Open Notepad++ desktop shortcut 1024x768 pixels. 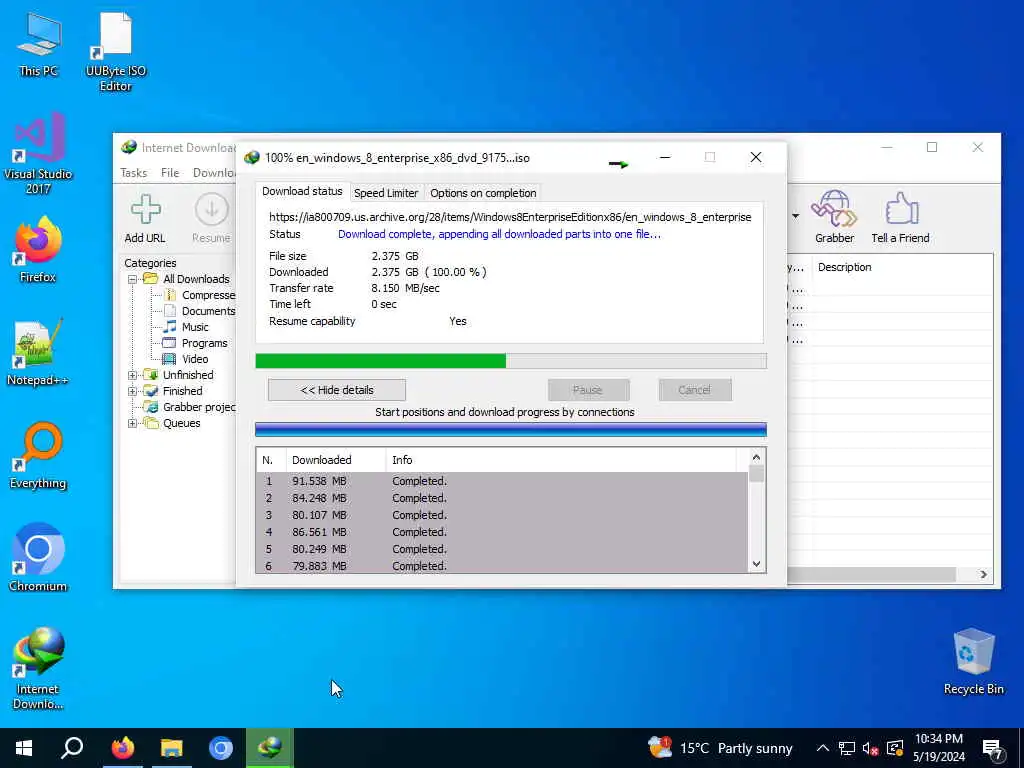(38, 353)
